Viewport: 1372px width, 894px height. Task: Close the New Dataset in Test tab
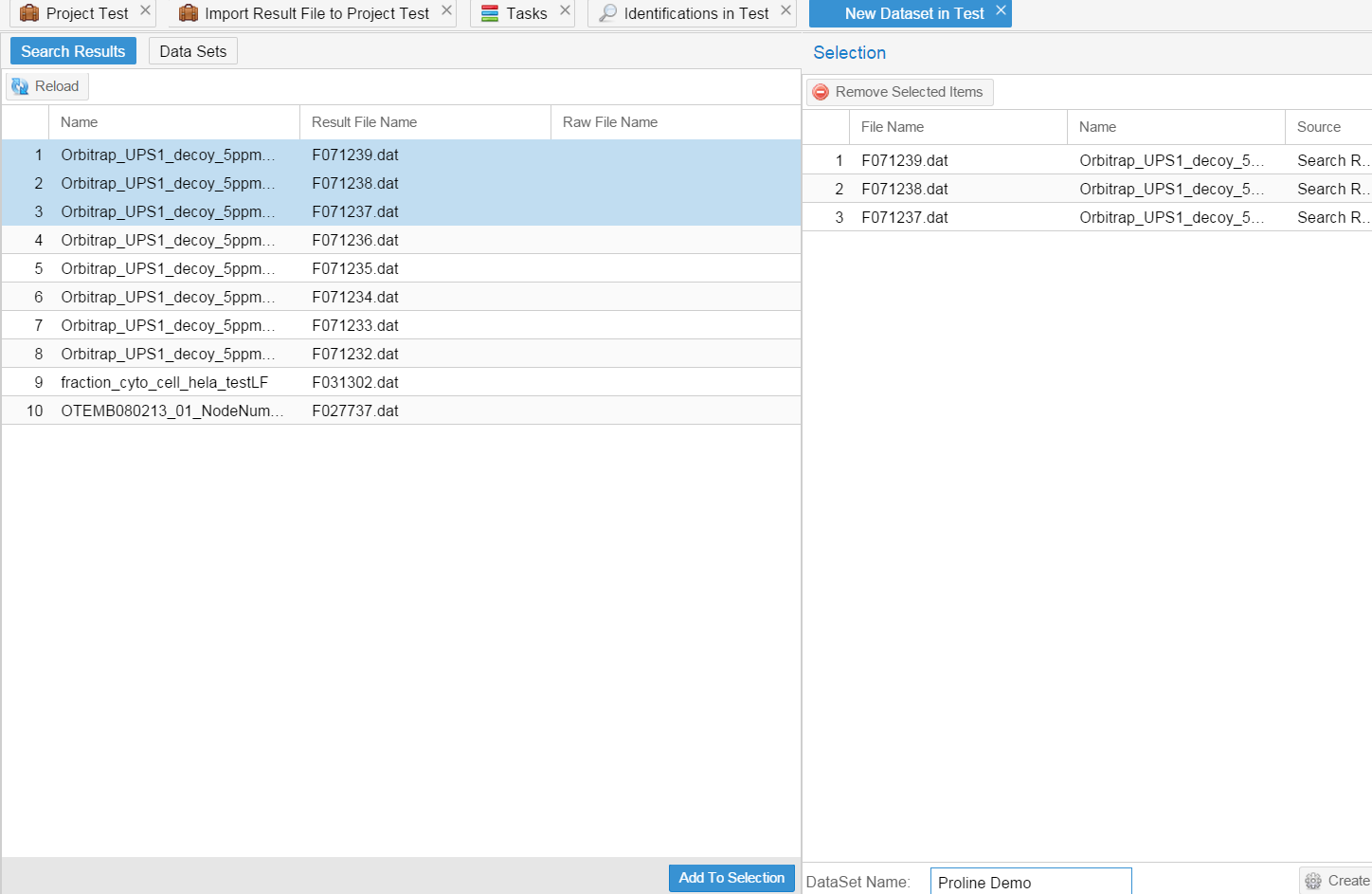pyautogui.click(x=1001, y=10)
